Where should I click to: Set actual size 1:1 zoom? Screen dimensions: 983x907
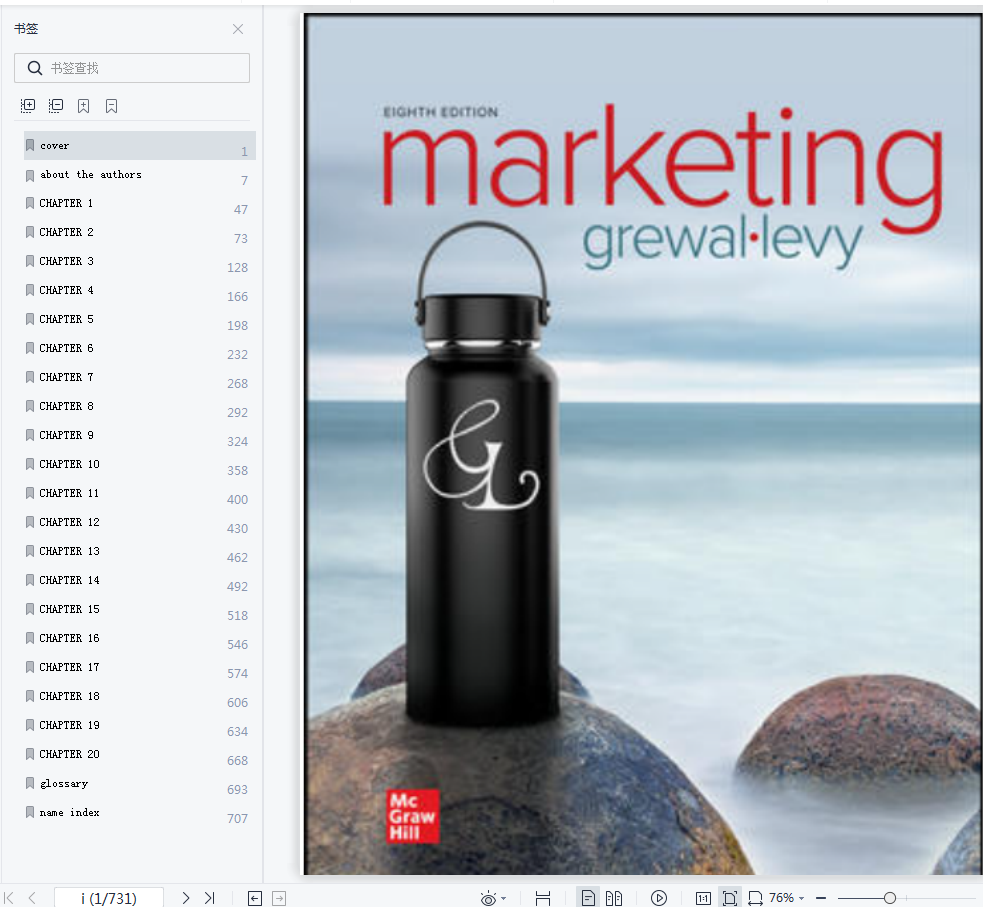pyautogui.click(x=703, y=898)
